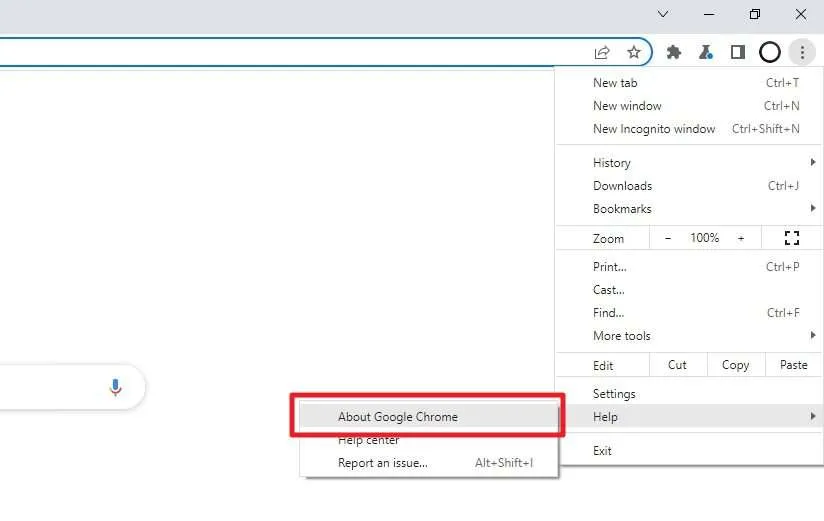Screen dimensions: 824x521
Task: Click the share this page icon
Action: (x=602, y=52)
